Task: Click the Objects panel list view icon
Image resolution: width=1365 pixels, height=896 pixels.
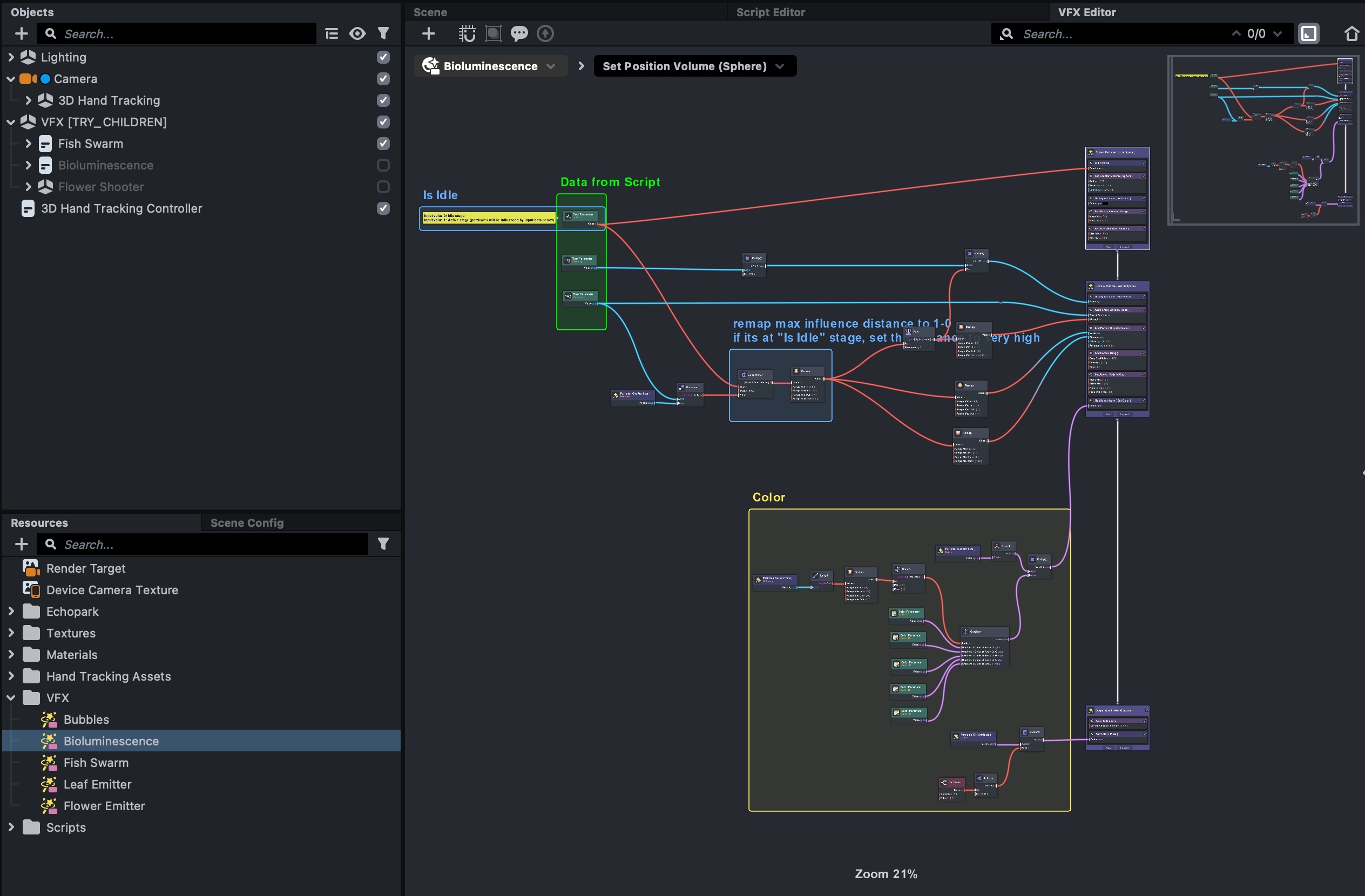Action: pos(332,34)
